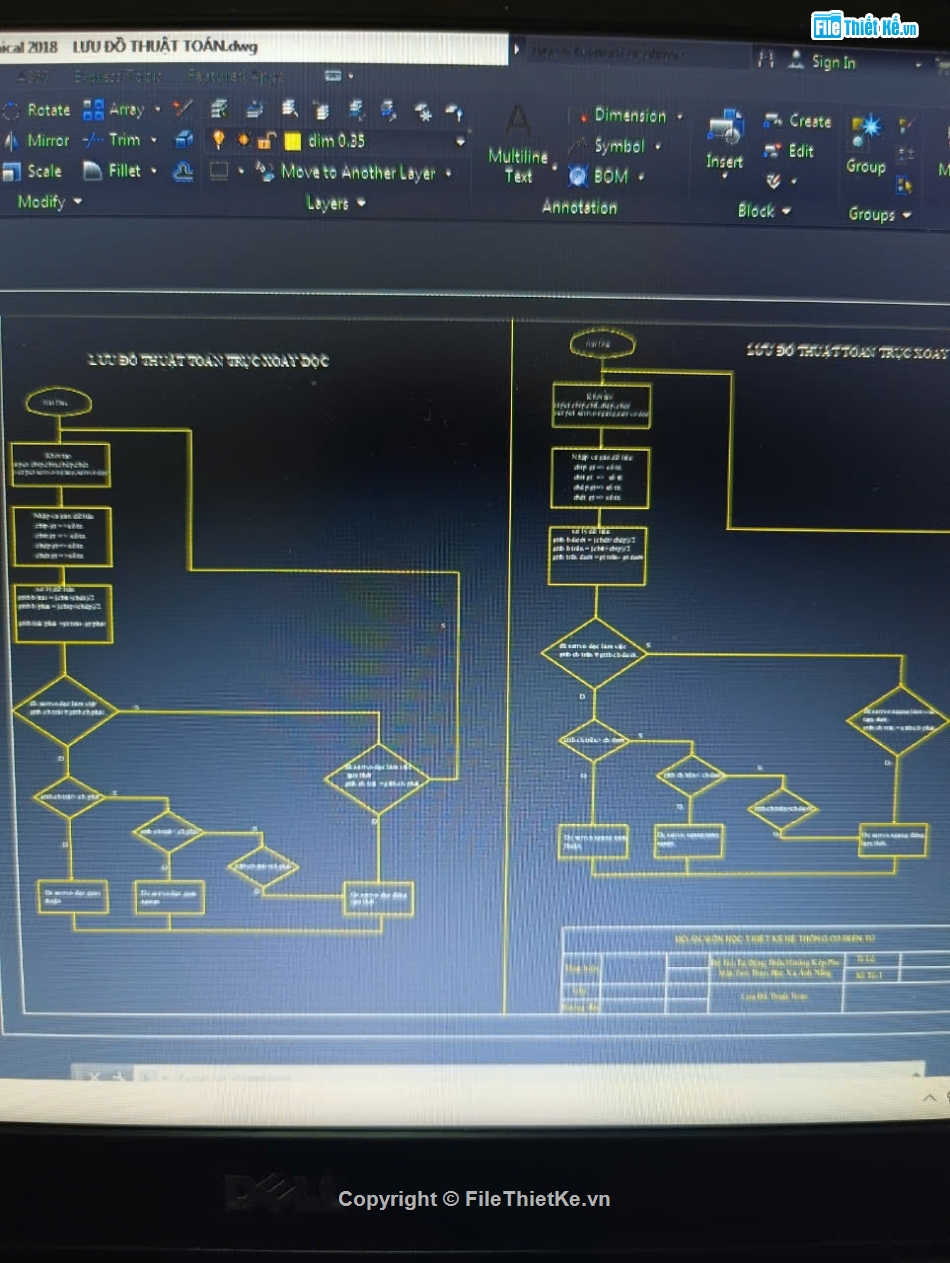Click the Windows taskbar up arrow at bottom right
This screenshot has height=1263, width=950.
[x=930, y=1098]
